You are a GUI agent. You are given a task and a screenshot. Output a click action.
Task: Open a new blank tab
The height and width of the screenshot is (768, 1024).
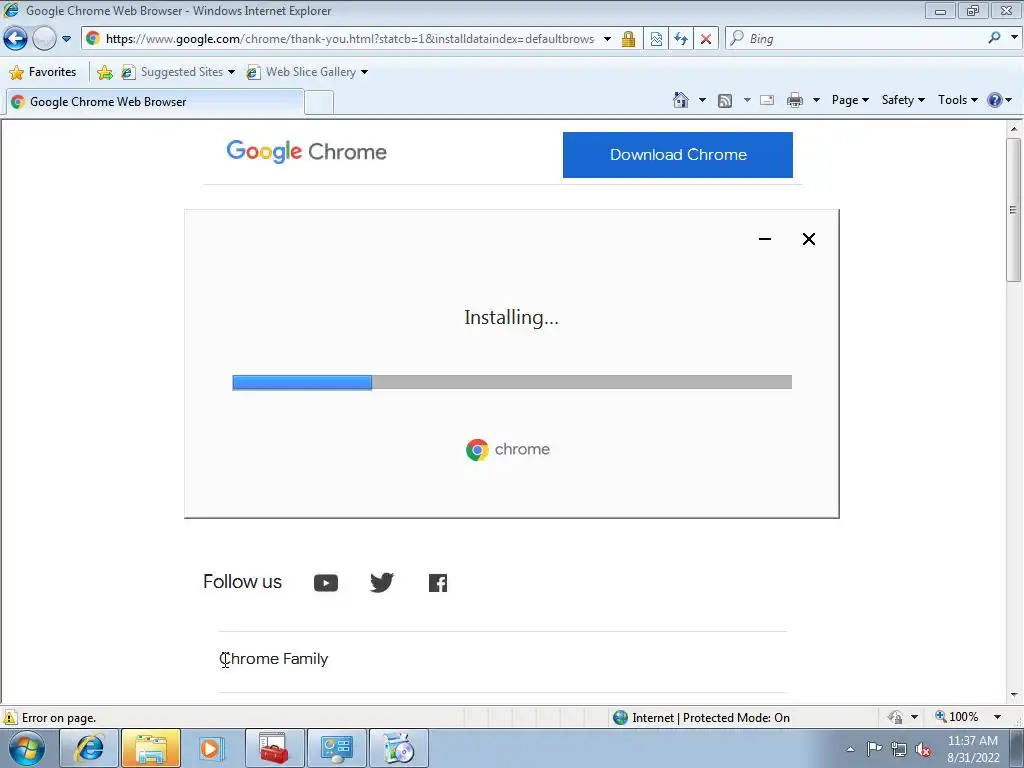(319, 103)
